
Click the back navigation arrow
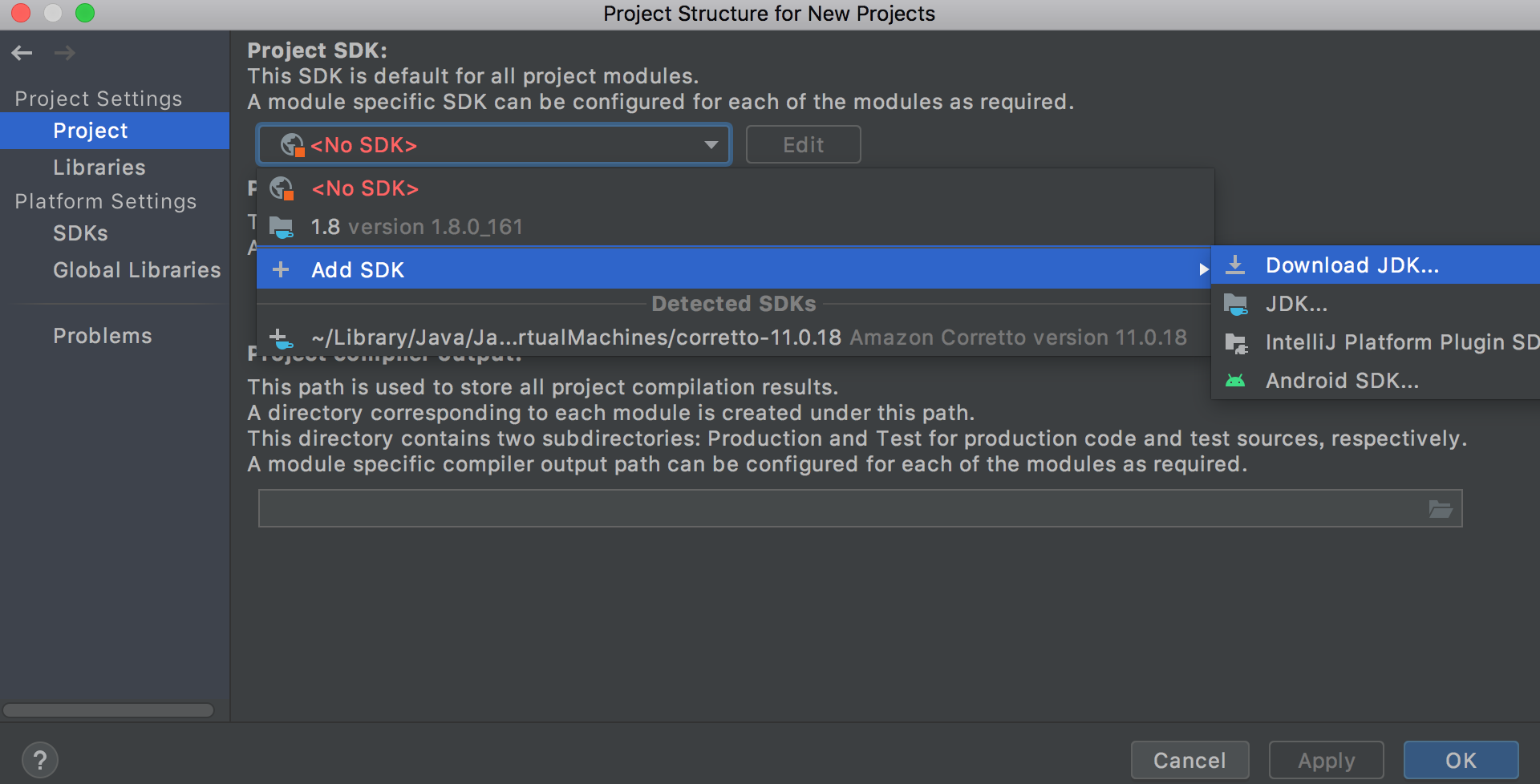tap(22, 53)
